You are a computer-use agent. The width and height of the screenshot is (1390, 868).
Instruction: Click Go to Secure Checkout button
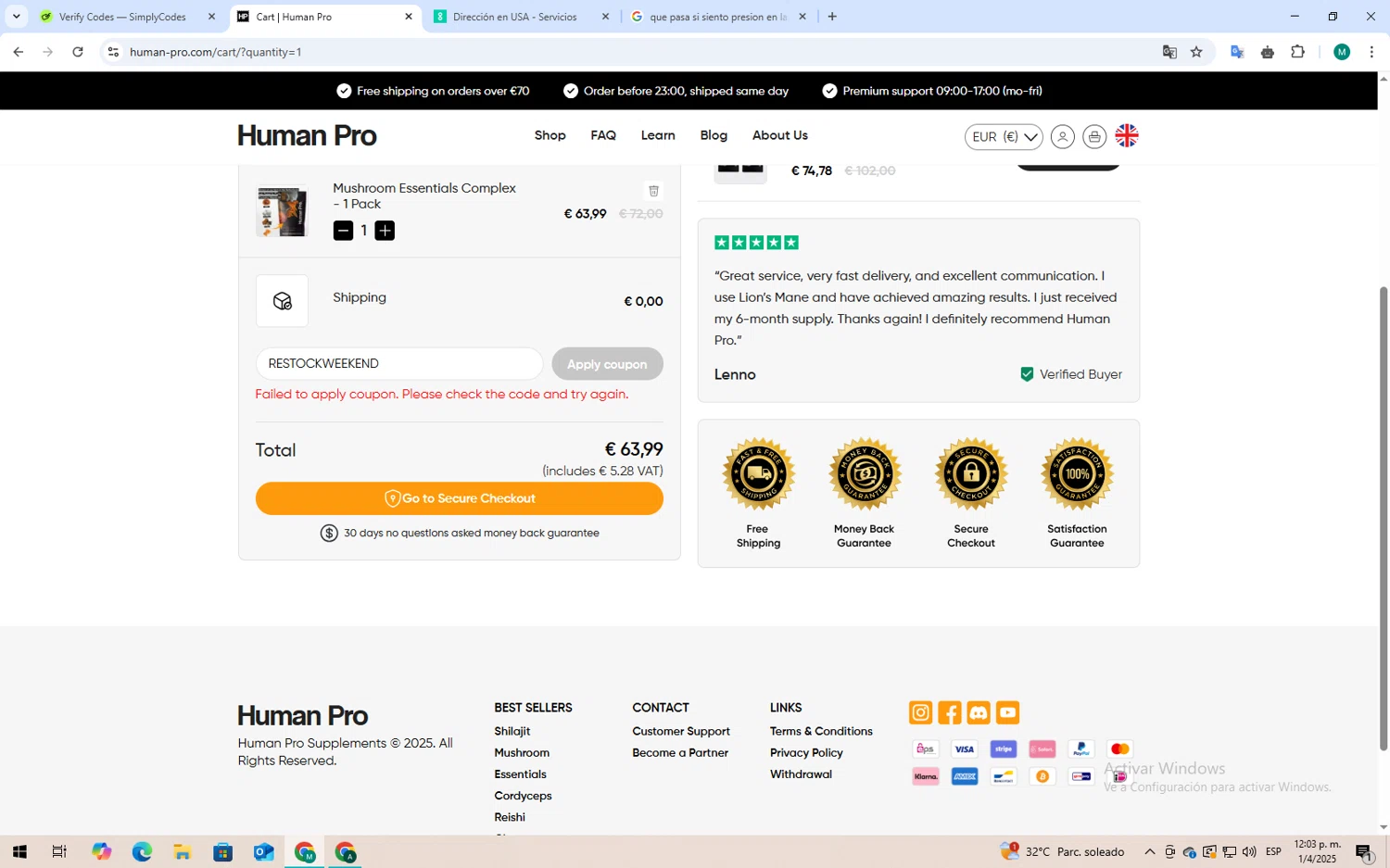click(460, 498)
